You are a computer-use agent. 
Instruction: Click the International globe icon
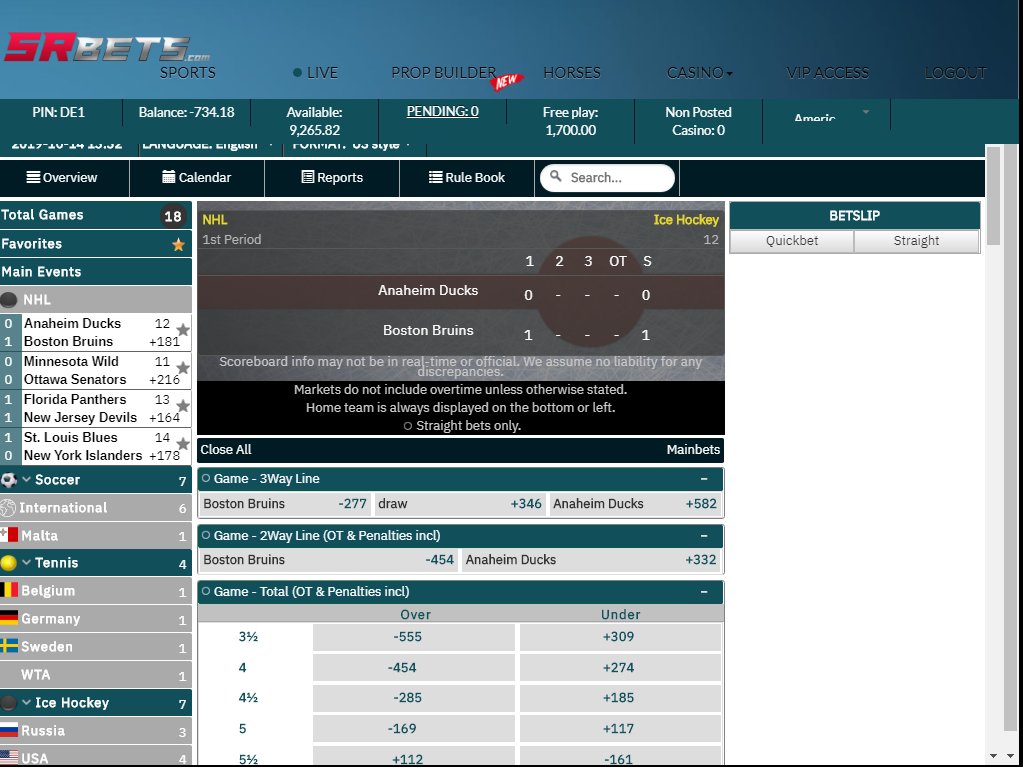tap(8, 508)
